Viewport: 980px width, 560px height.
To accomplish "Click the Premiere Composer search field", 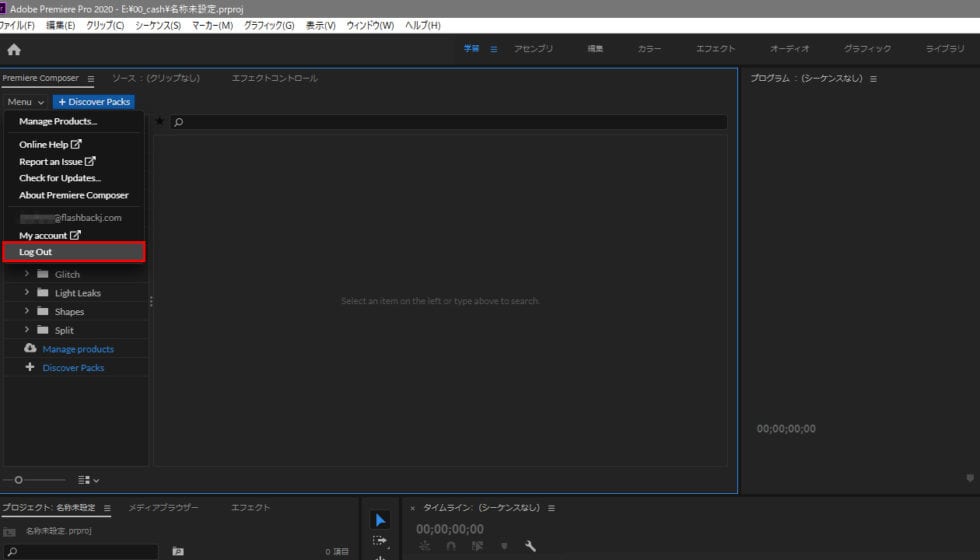I will [x=449, y=122].
